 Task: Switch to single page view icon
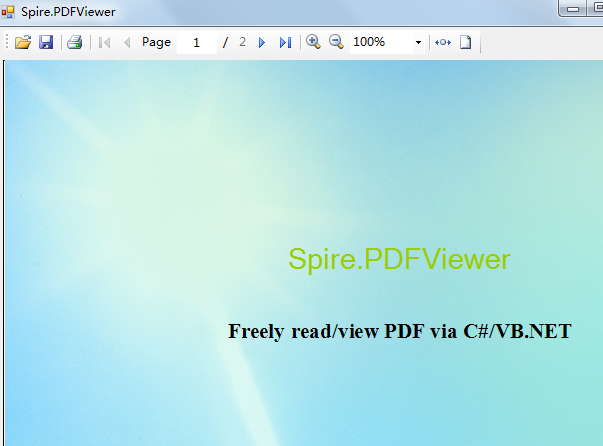tap(465, 42)
